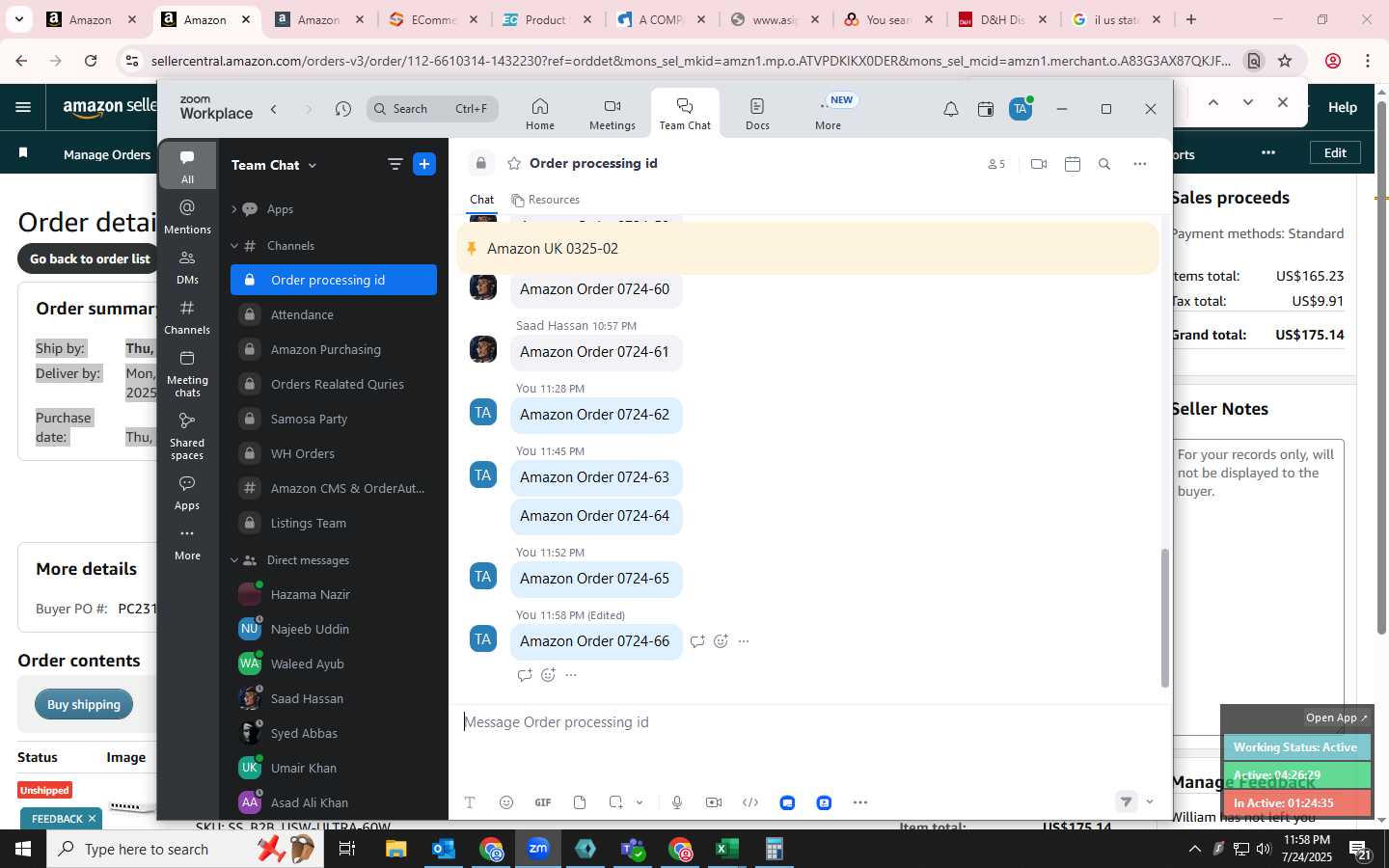Viewport: 1389px width, 868px height.
Task: Expand the Apps section in chat list
Action: [233, 209]
